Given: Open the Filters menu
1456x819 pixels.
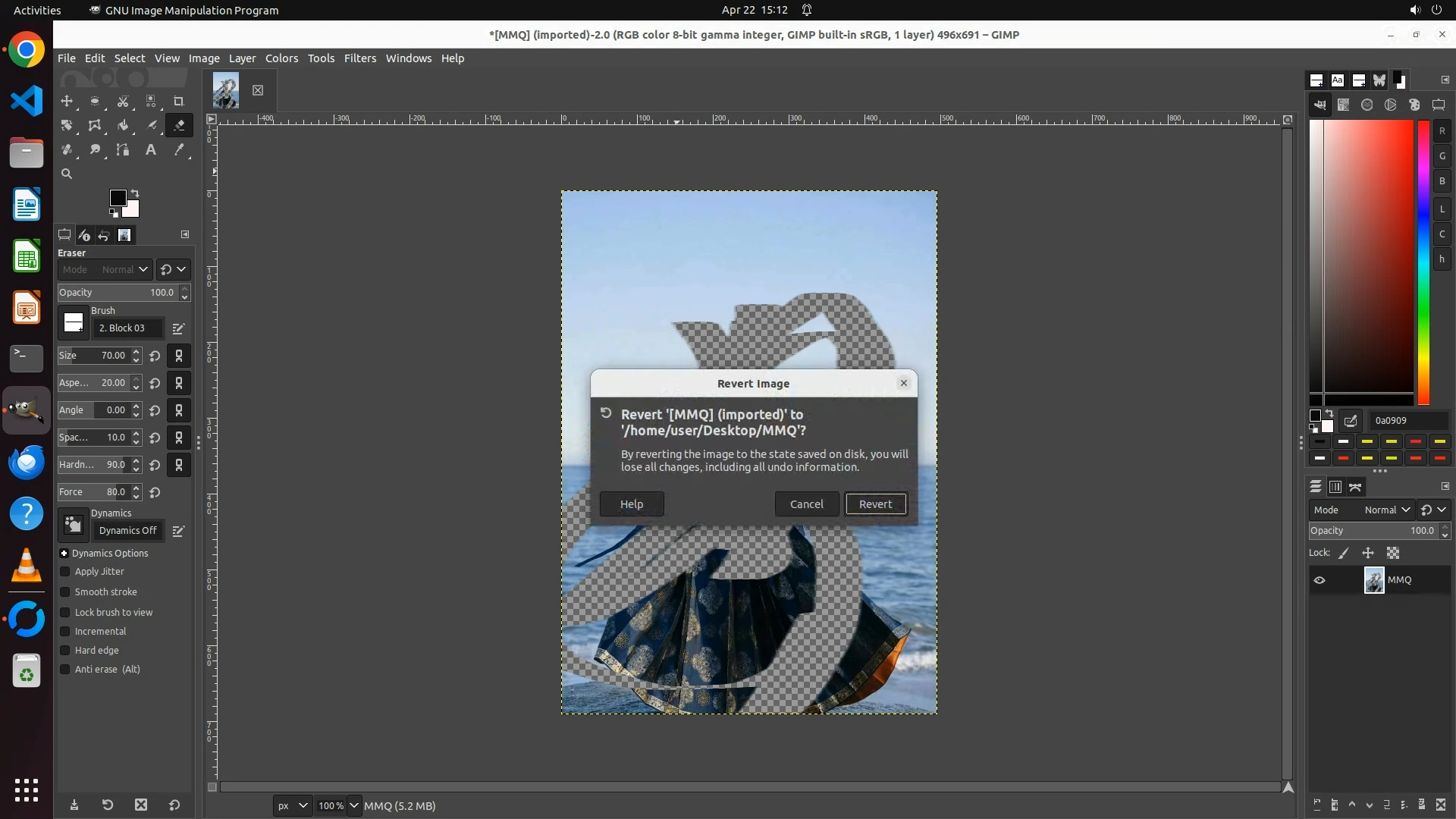Looking at the screenshot, I should pos(359,58).
